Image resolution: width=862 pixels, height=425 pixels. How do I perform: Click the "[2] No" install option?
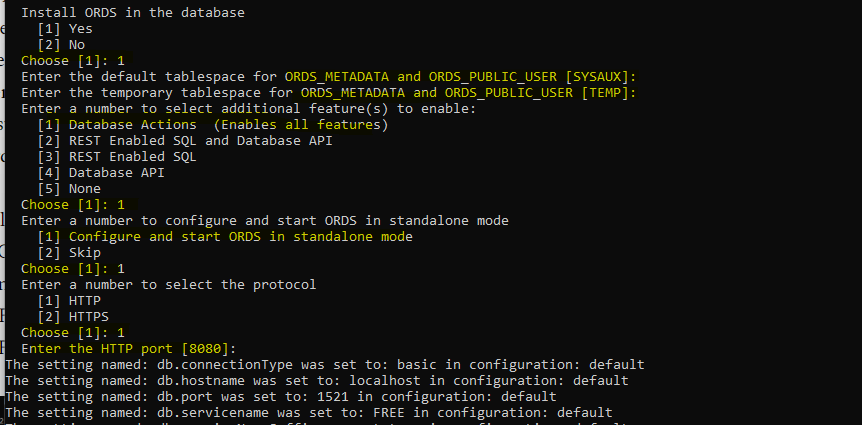coord(61,45)
